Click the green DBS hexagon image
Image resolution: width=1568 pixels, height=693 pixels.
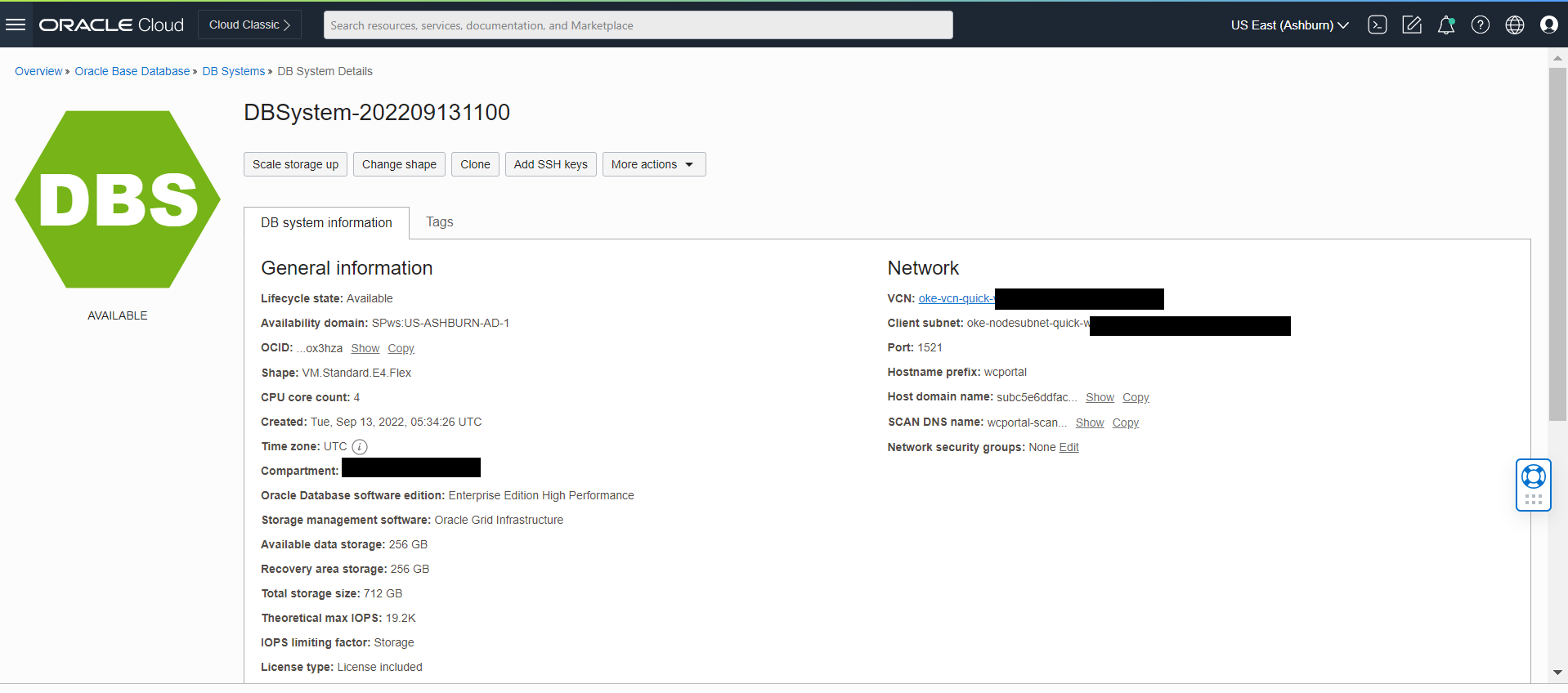[118, 199]
